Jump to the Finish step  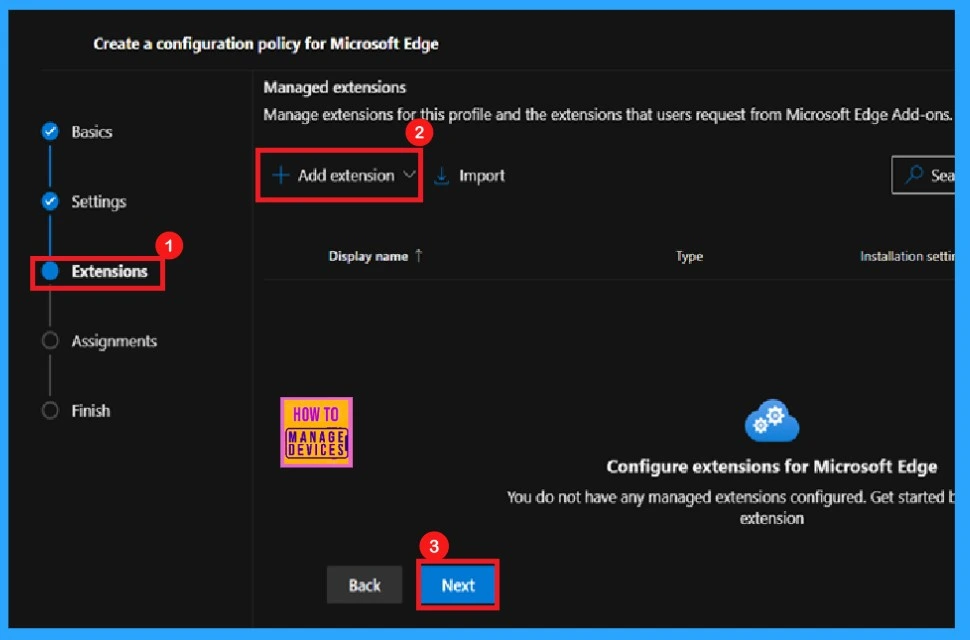pyautogui.click(x=90, y=411)
